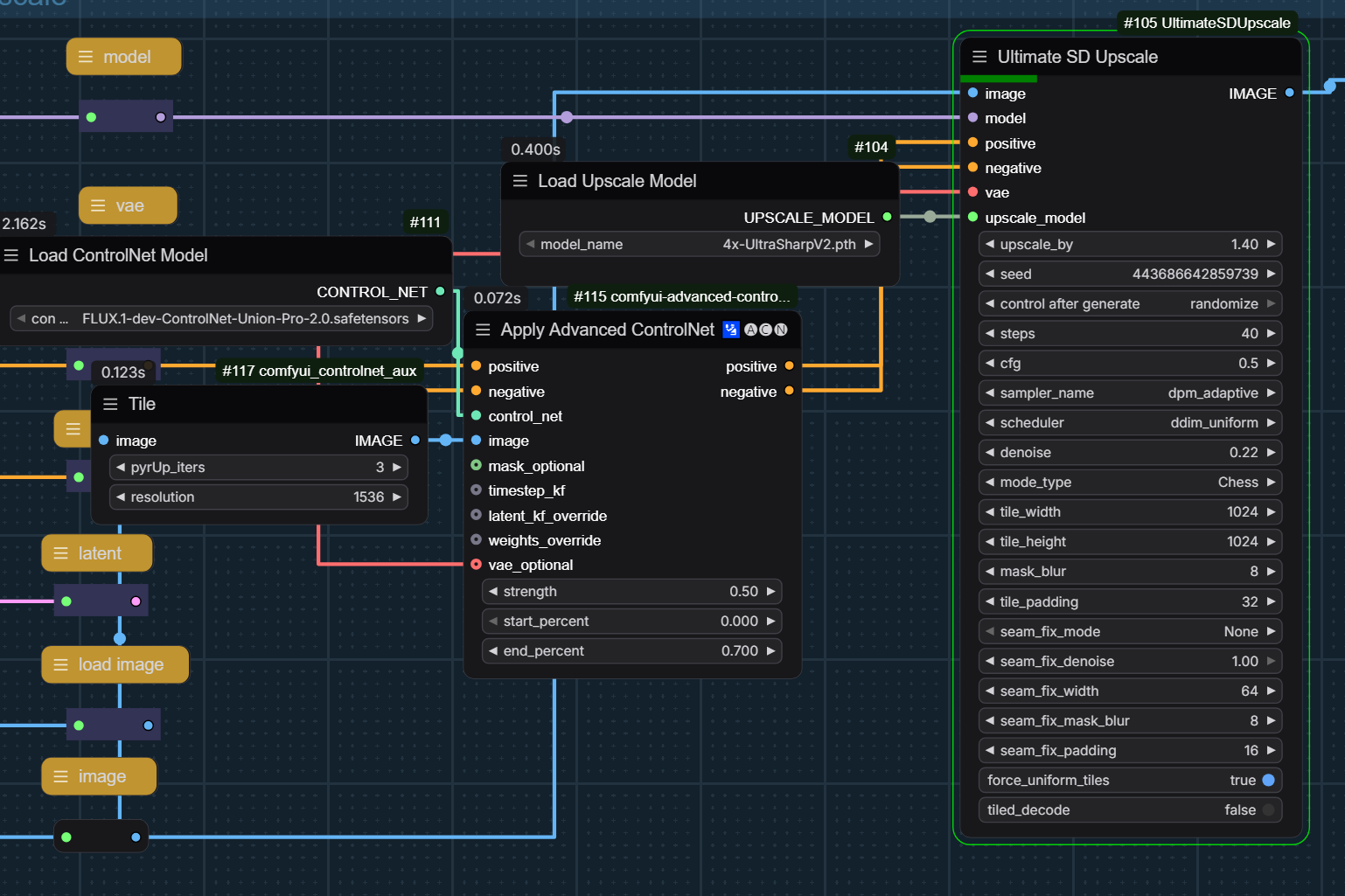Open the sampler_name dpm_adaptive dropdown
Image resolution: width=1345 pixels, height=896 pixels.
(x=1130, y=393)
